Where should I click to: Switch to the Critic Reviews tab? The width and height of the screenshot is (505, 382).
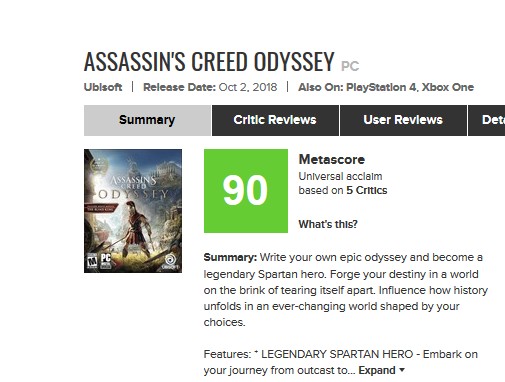click(x=275, y=120)
